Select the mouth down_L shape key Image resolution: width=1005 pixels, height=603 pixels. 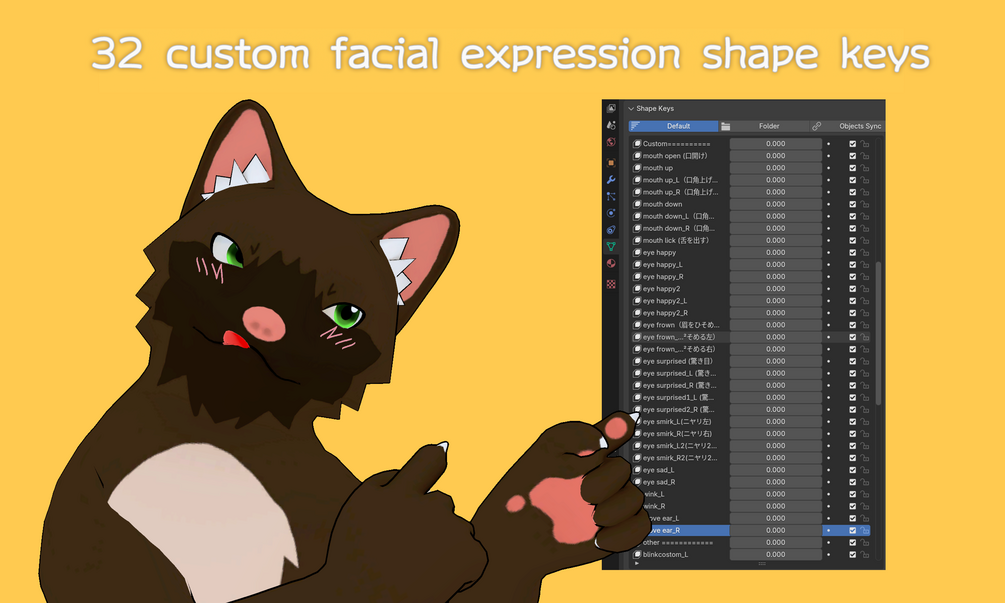click(x=679, y=217)
